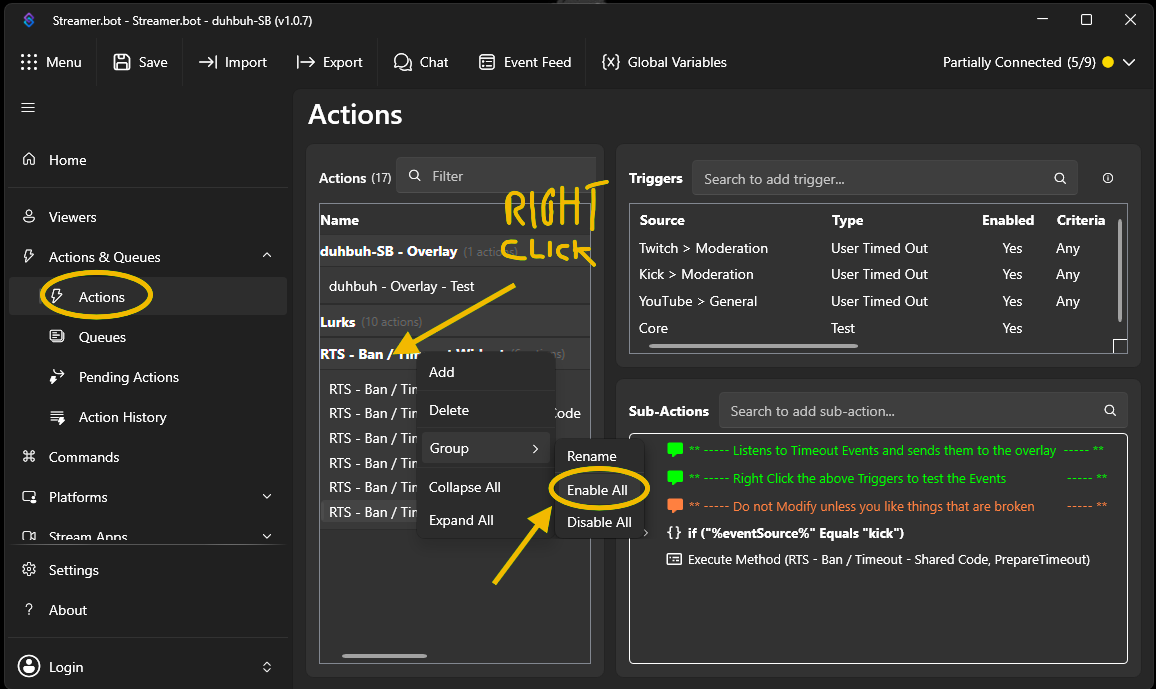Open the Chat bubble icon
This screenshot has height=689, width=1156.
tap(403, 62)
